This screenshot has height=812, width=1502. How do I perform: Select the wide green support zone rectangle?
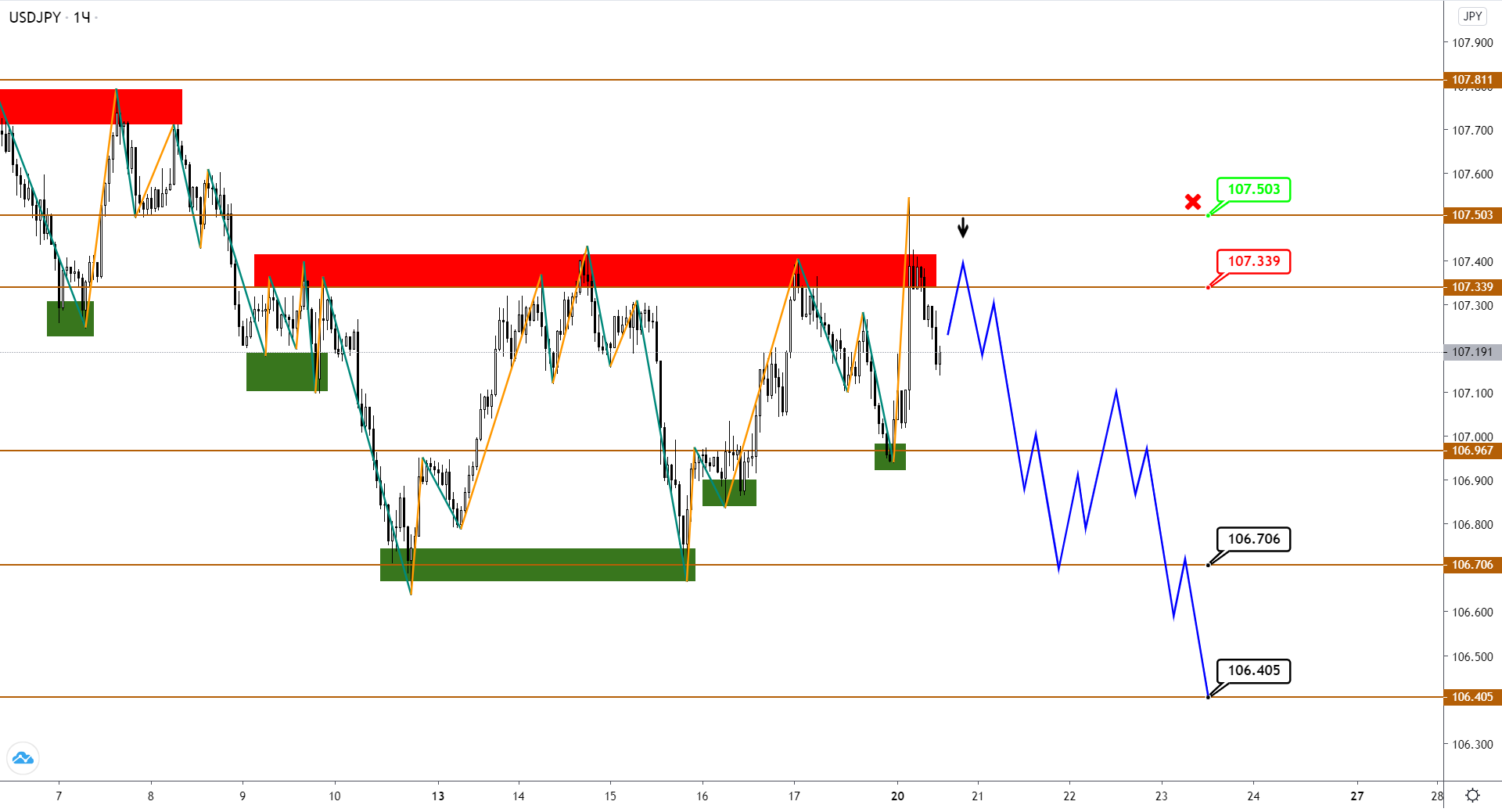pyautogui.click(x=537, y=565)
